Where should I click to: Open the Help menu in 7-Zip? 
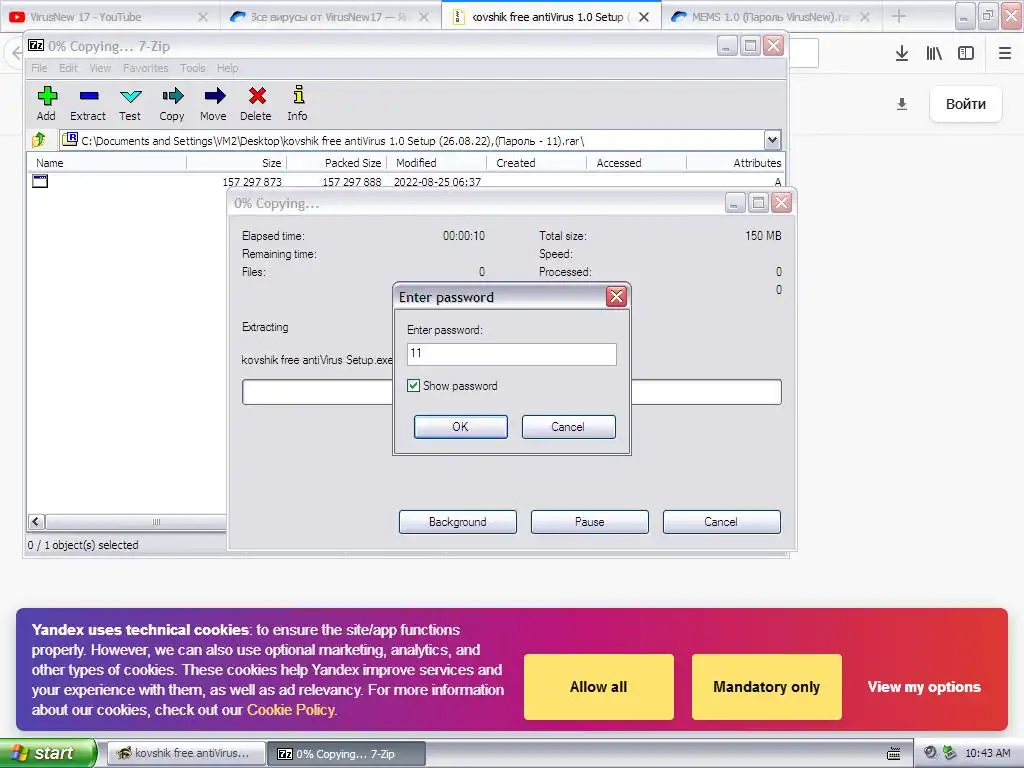(227, 68)
